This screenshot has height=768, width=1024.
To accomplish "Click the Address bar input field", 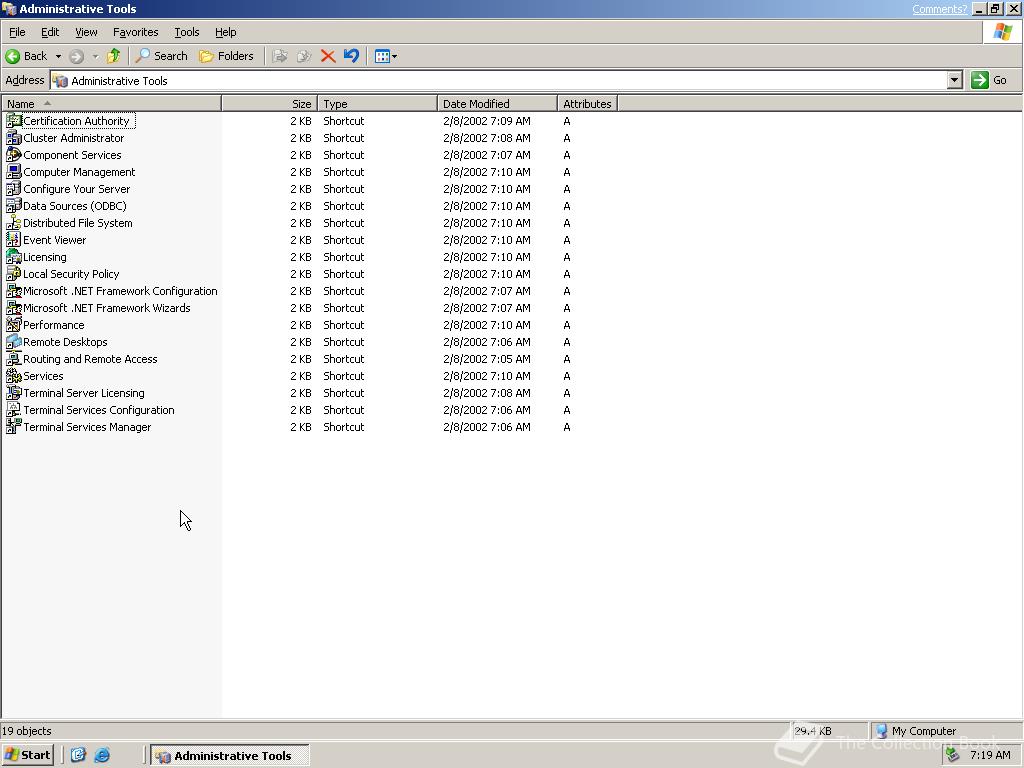I will click(499, 80).
